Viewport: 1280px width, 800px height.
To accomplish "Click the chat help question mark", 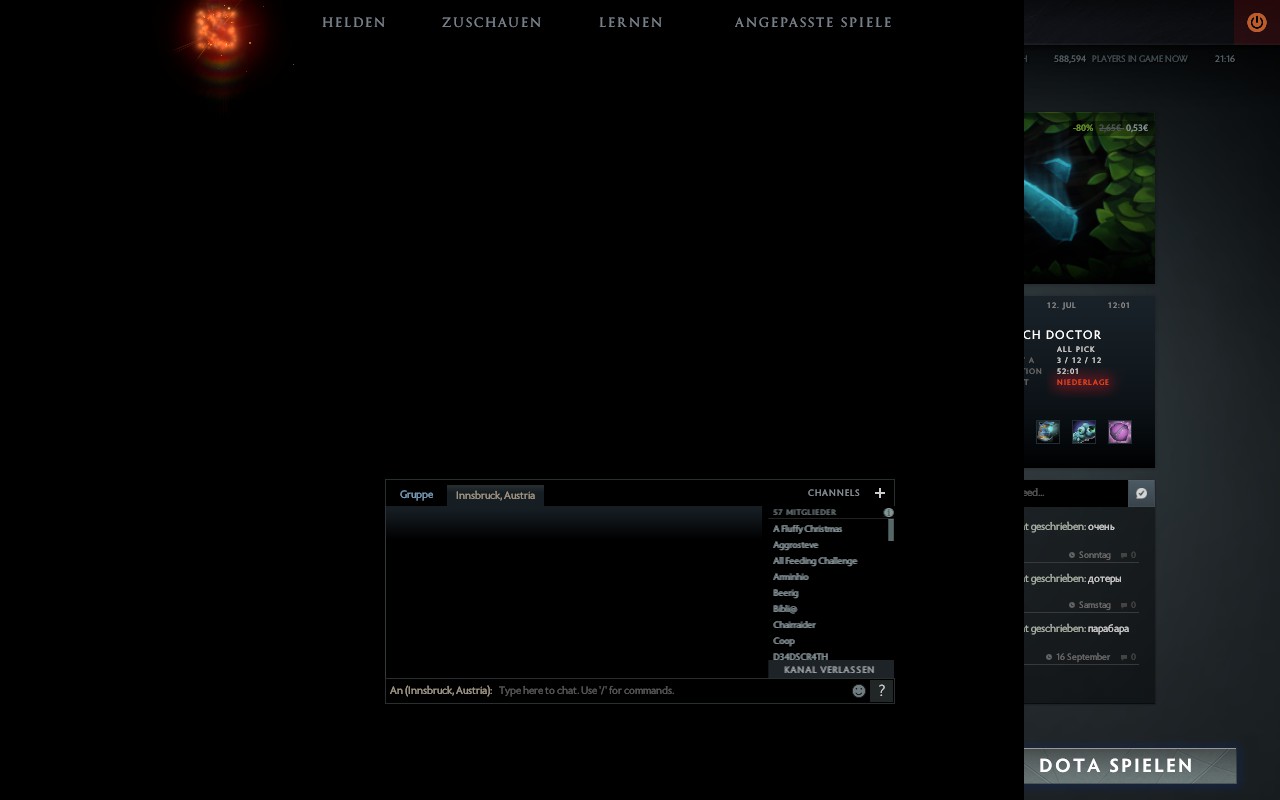I will click(881, 691).
